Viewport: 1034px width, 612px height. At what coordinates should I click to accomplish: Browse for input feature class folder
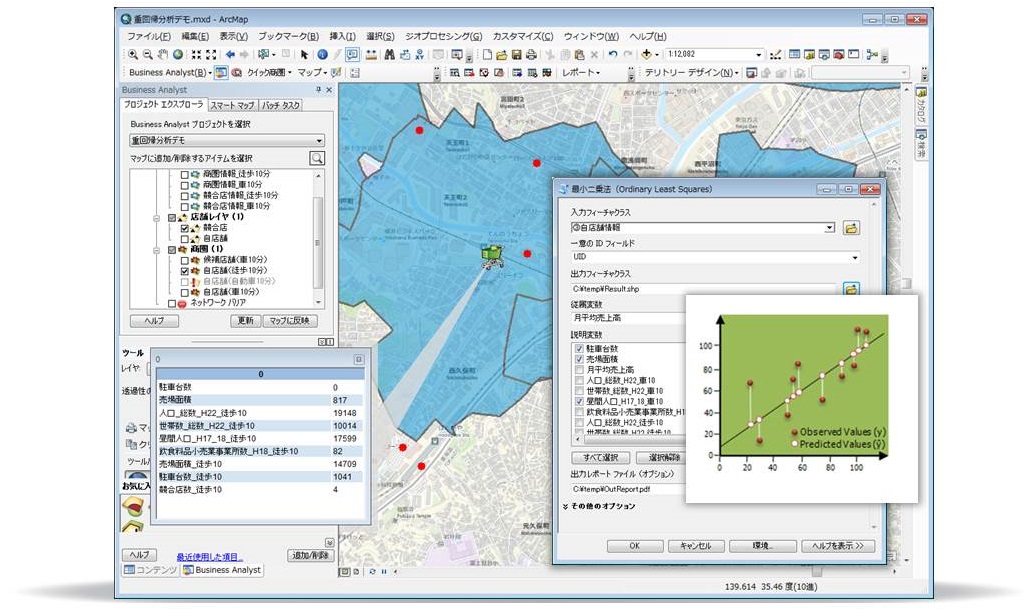851,228
